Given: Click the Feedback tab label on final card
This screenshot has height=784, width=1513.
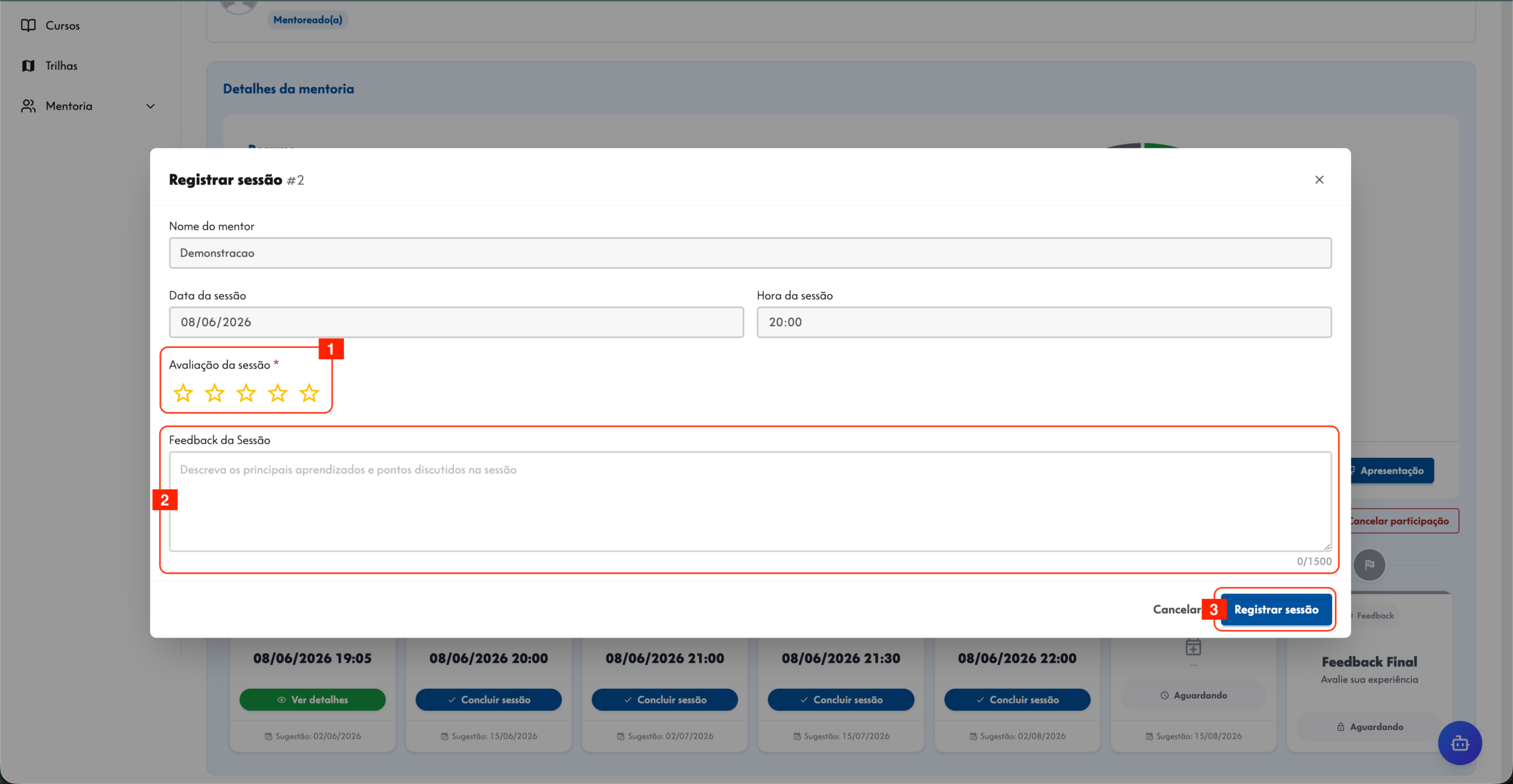Looking at the screenshot, I should point(1375,616).
